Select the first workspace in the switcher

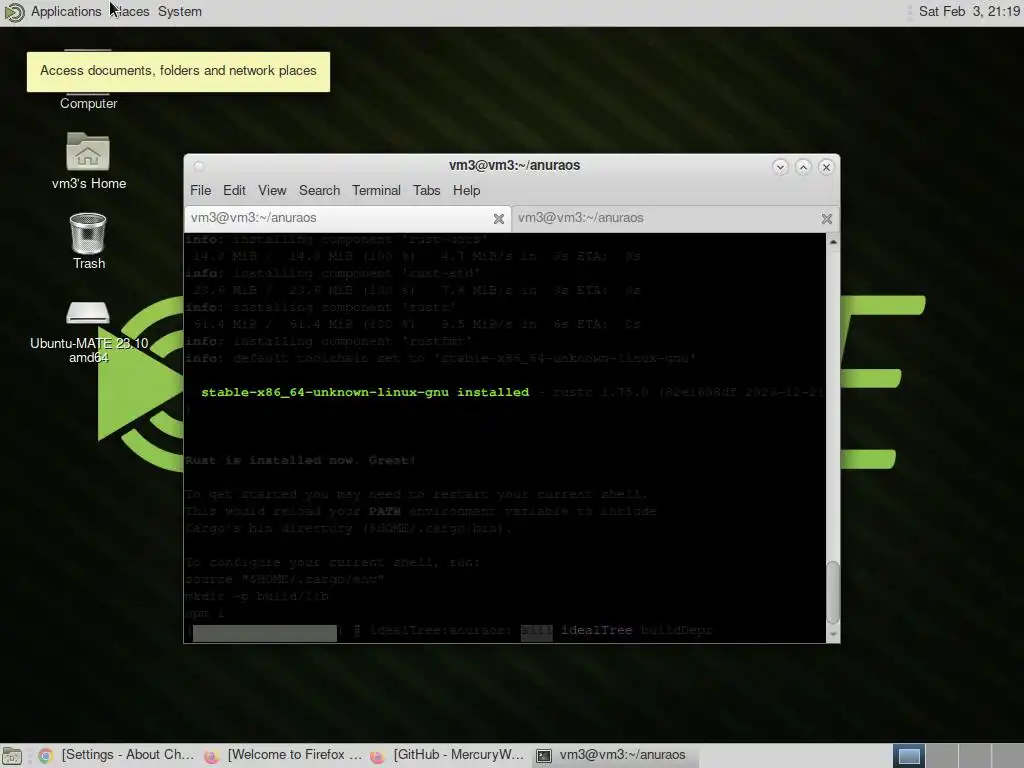tap(909, 756)
